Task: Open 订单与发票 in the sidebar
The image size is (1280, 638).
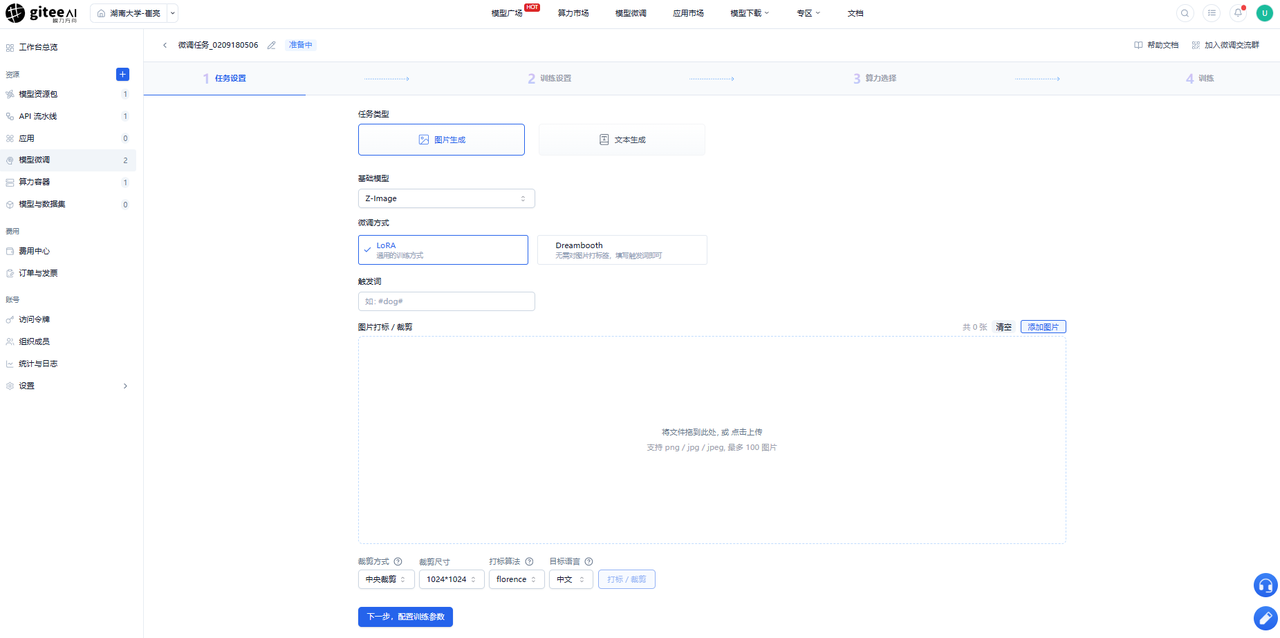Action: pyautogui.click(x=68, y=273)
